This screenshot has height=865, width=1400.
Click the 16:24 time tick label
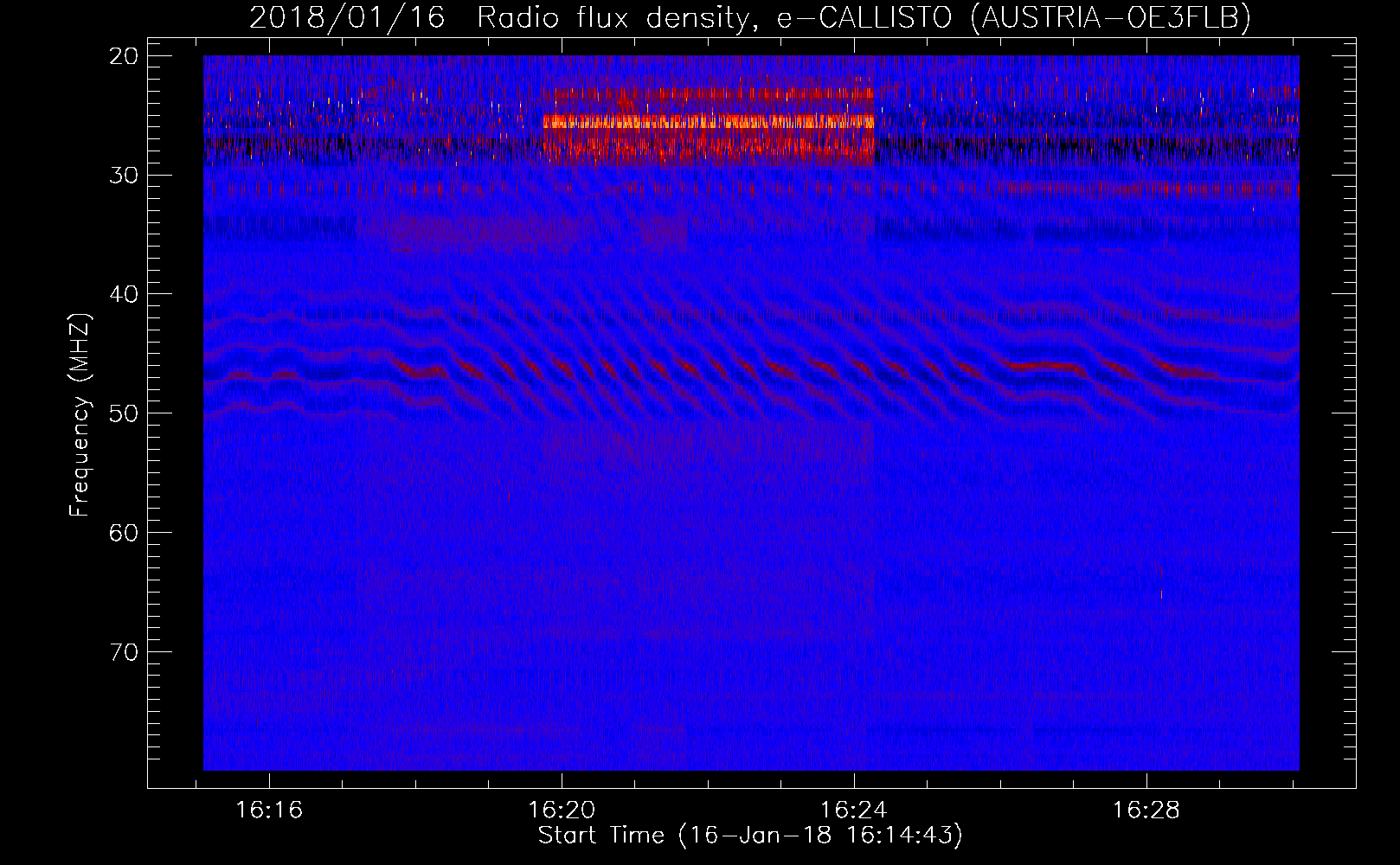(854, 811)
